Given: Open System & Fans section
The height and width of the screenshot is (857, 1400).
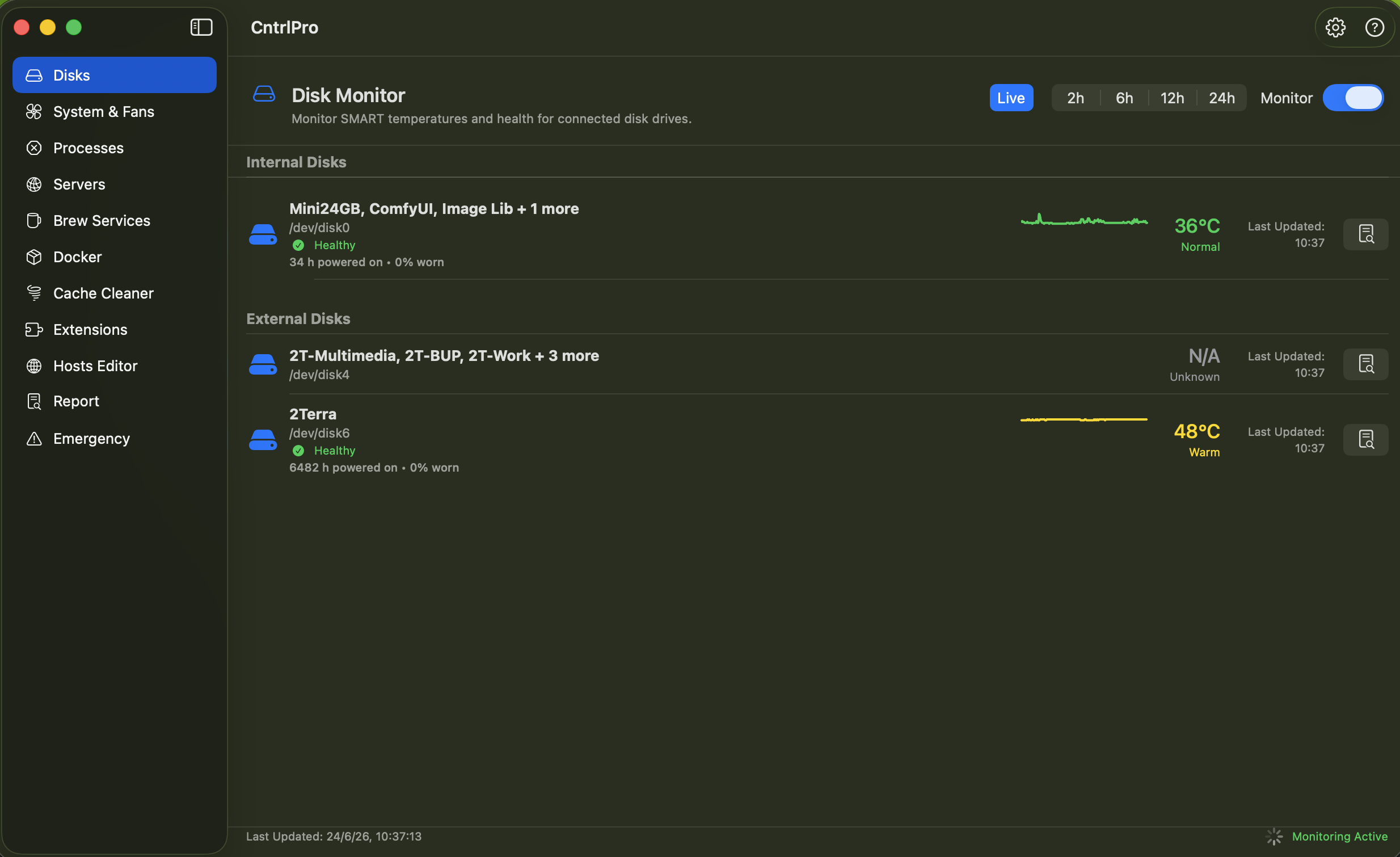Looking at the screenshot, I should point(114,111).
